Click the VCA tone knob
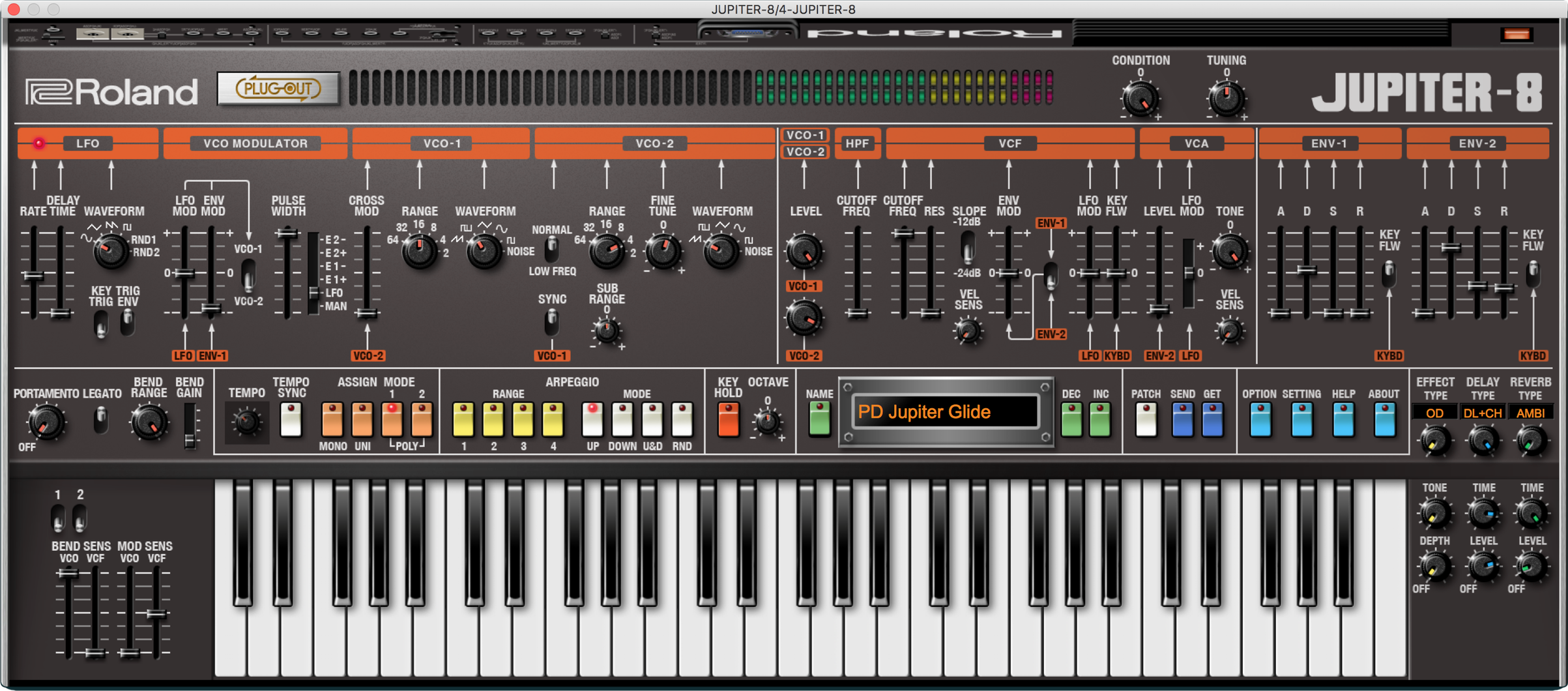This screenshot has height=691, width=1568. click(1229, 252)
